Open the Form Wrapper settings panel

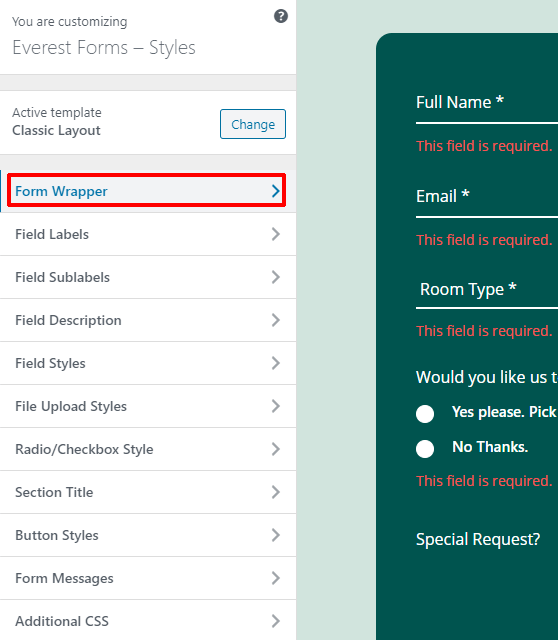pos(148,191)
